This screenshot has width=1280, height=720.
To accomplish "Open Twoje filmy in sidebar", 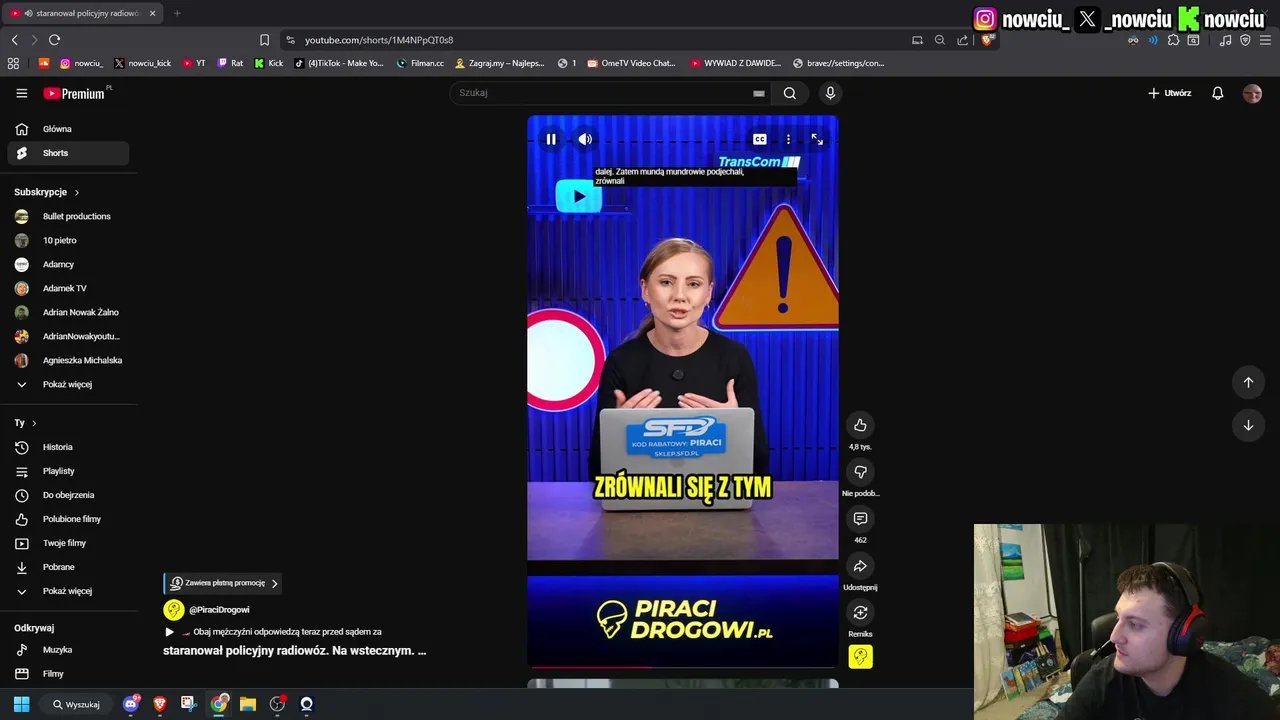I will pos(68,543).
